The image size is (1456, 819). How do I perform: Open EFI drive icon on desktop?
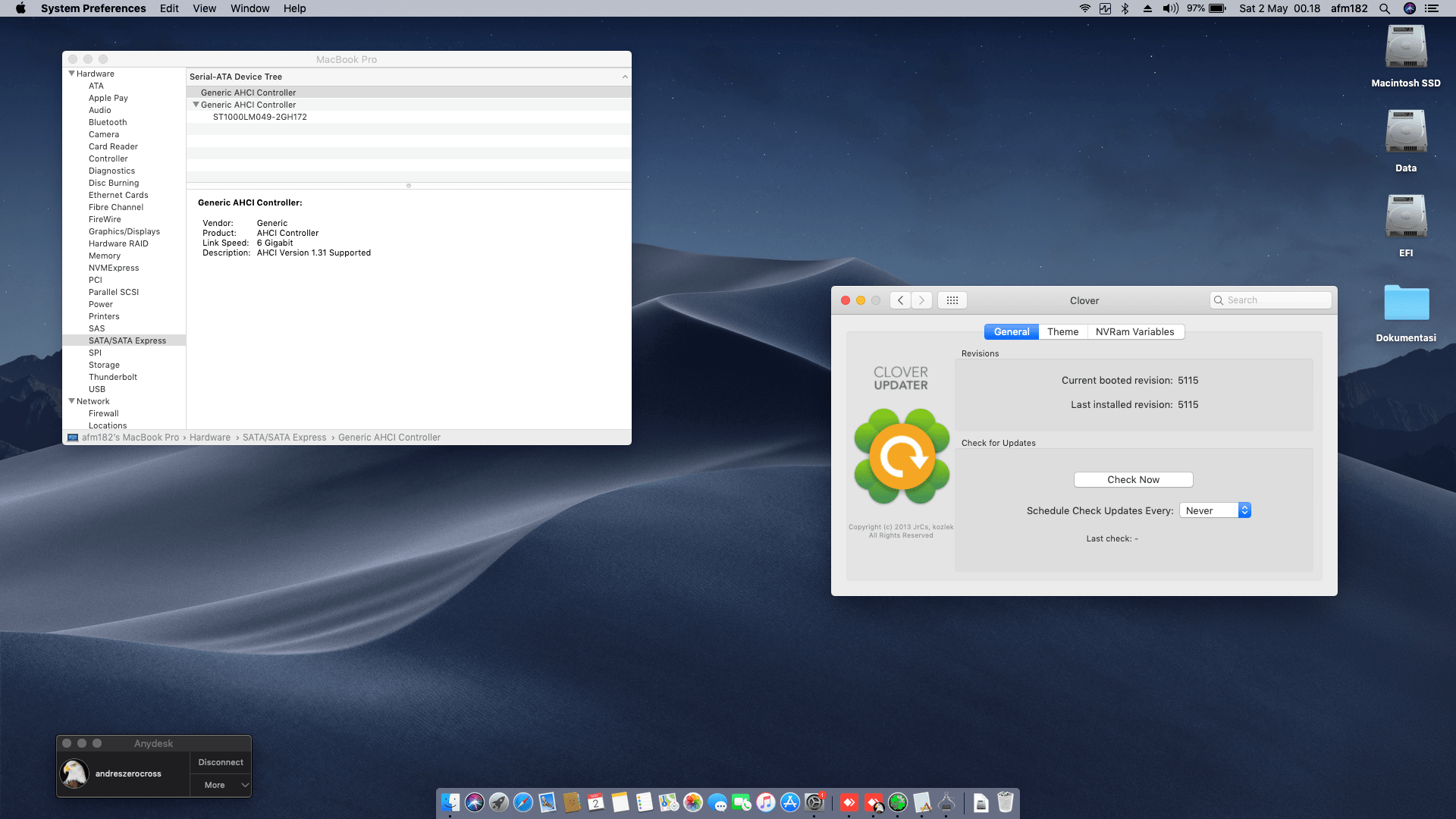click(x=1406, y=218)
